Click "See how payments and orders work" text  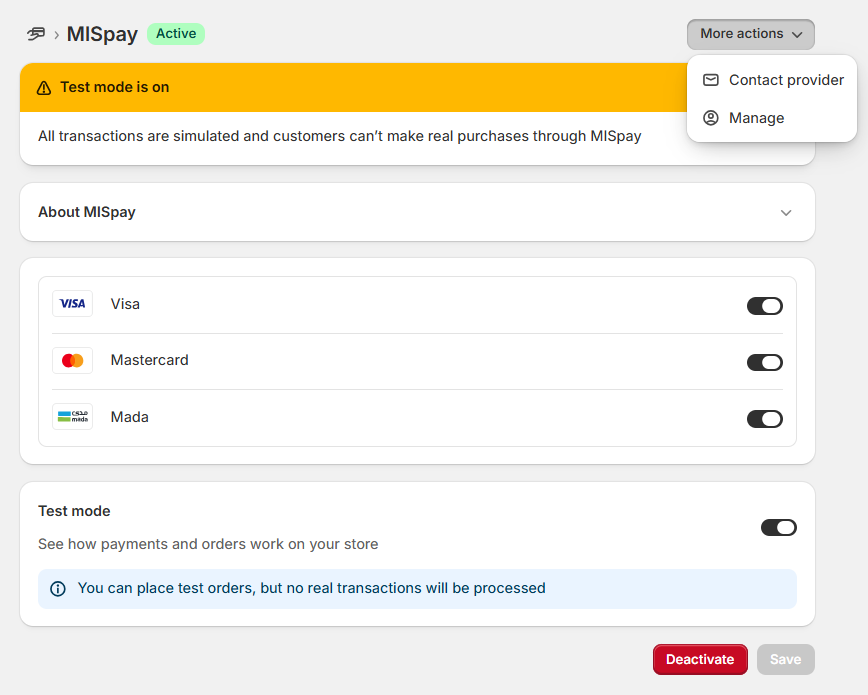point(208,544)
